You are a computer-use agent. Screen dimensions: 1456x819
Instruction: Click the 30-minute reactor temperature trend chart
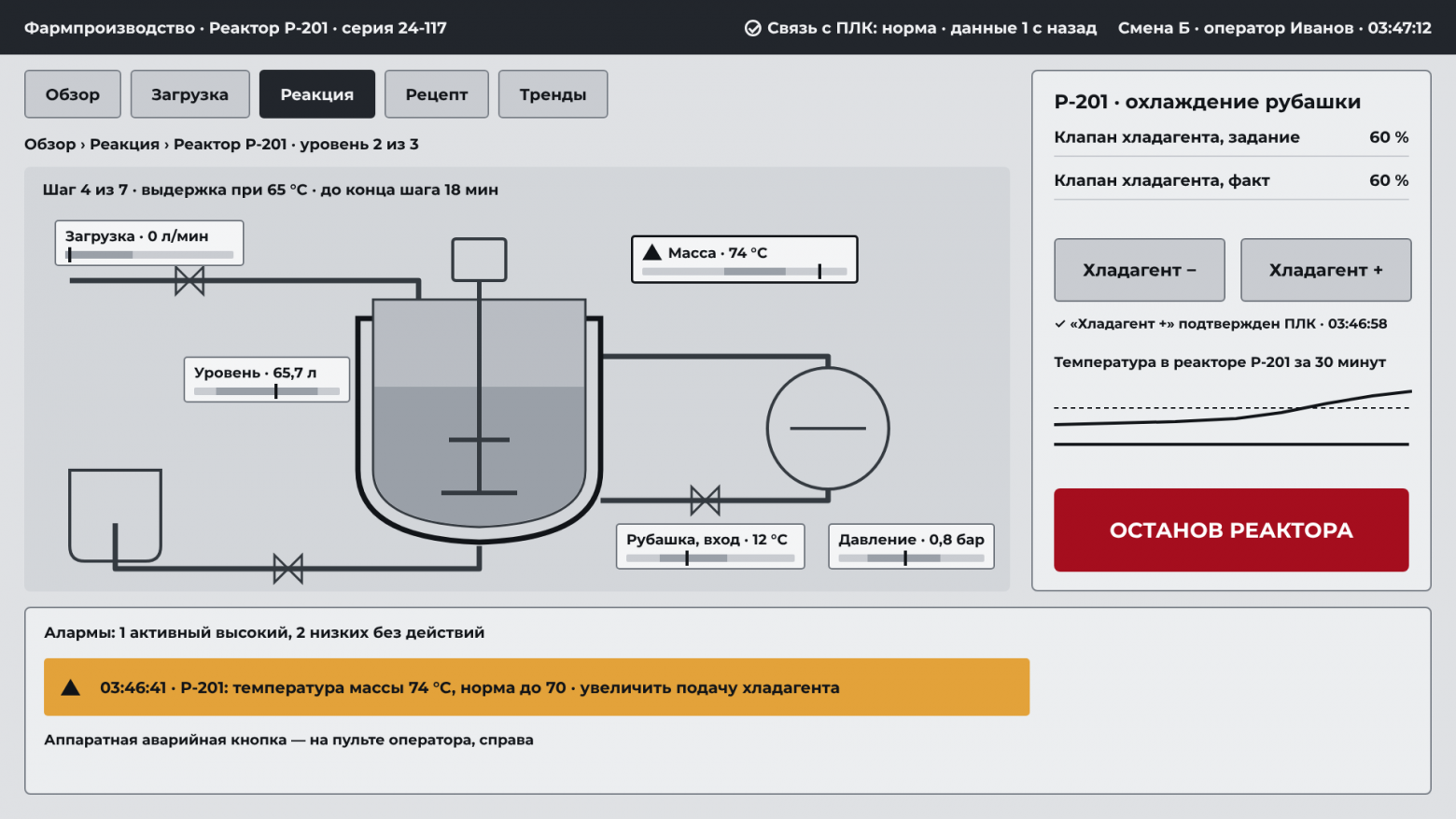[x=1232, y=417]
